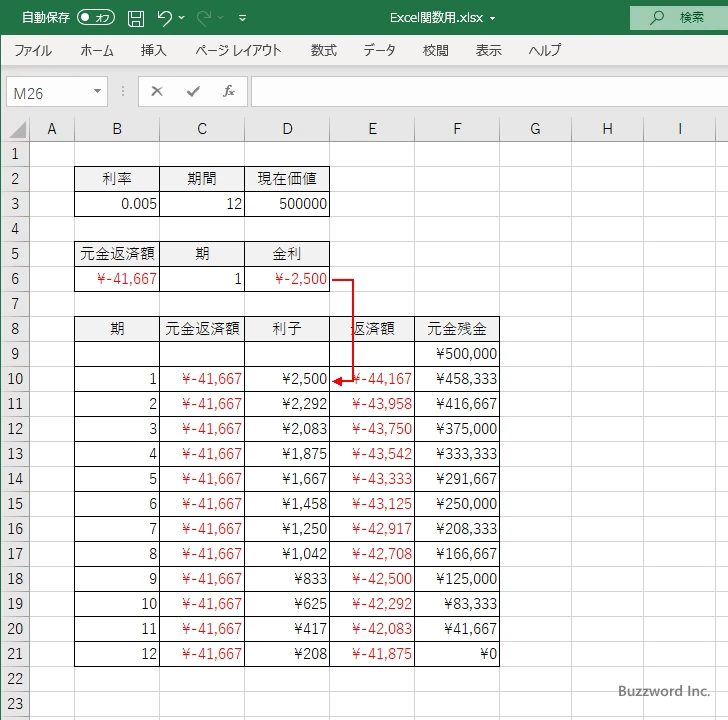Switch to the 挿入 tab
The image size is (728, 720).
coord(153,50)
